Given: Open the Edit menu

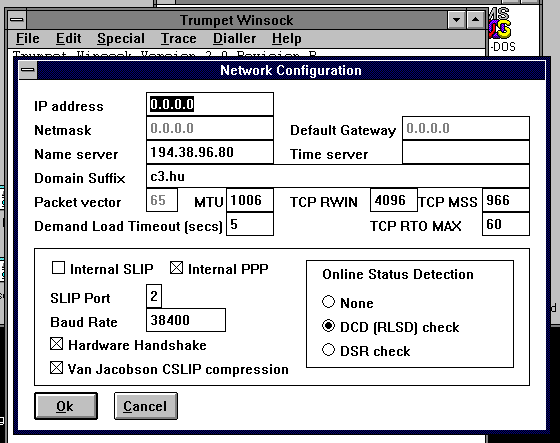Looking at the screenshot, I should [x=69, y=38].
